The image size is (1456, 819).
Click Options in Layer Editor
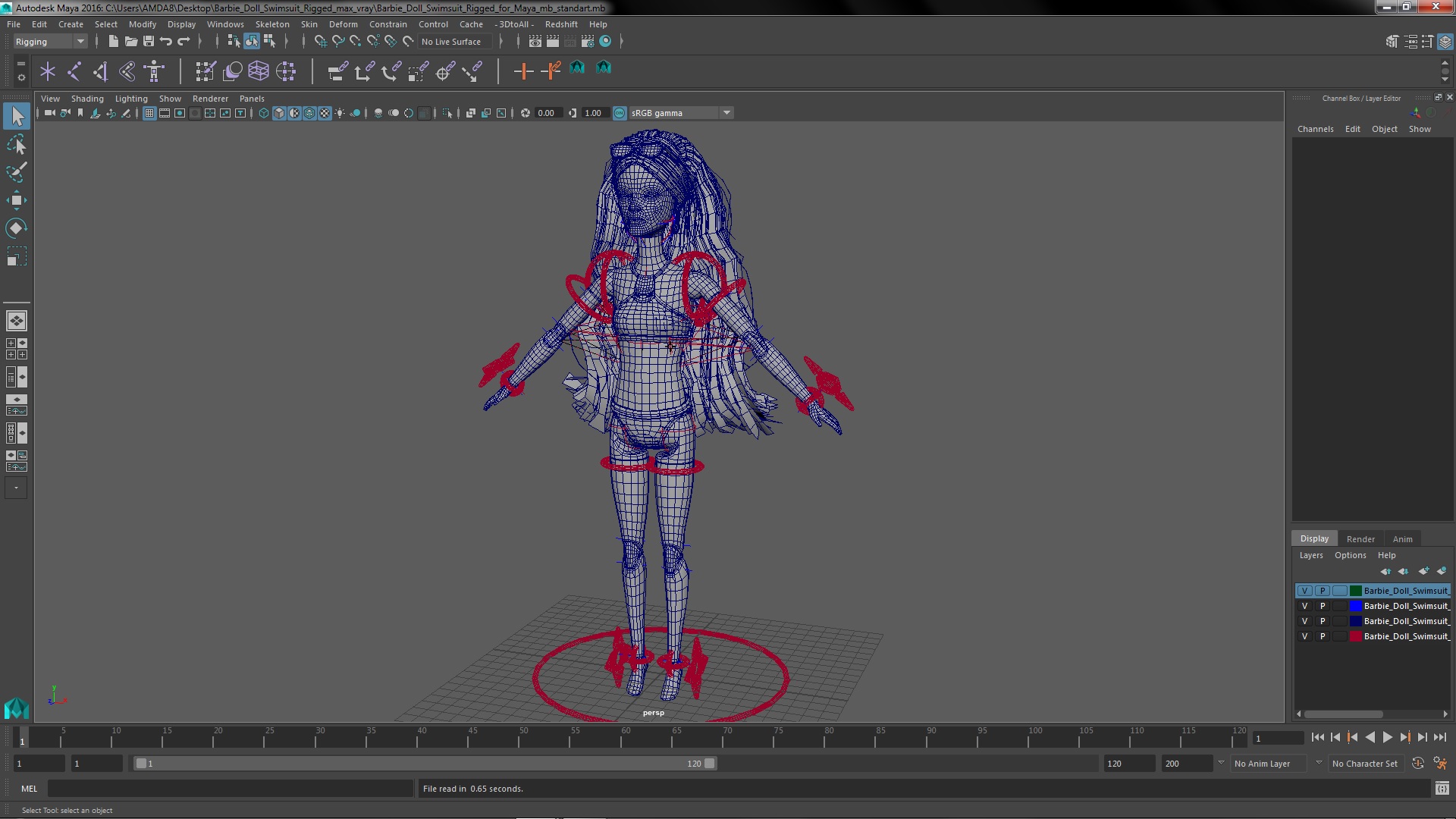(x=1350, y=555)
